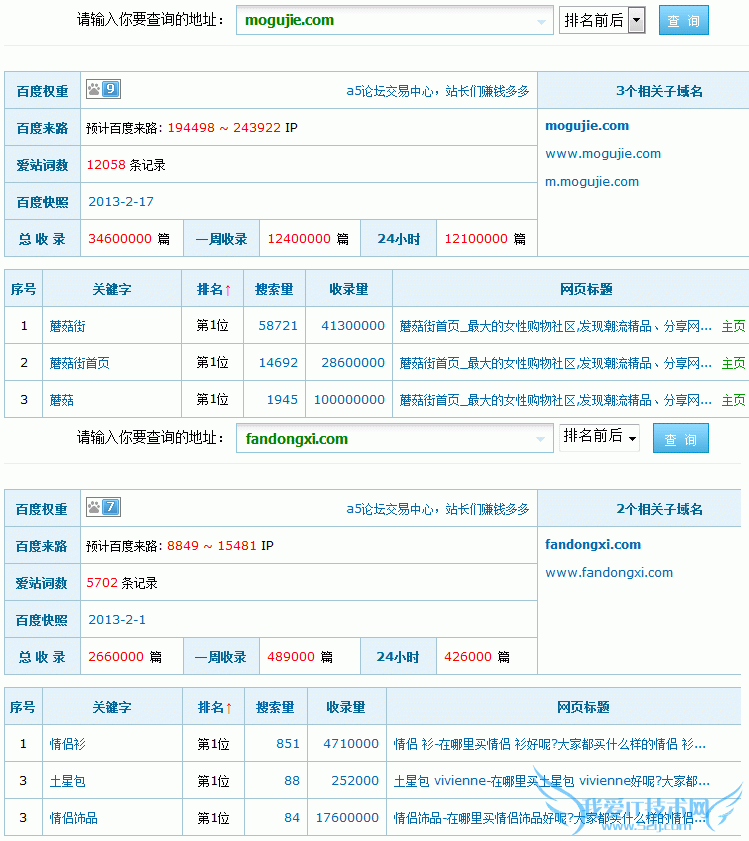Click index count 17600000

coord(347,818)
